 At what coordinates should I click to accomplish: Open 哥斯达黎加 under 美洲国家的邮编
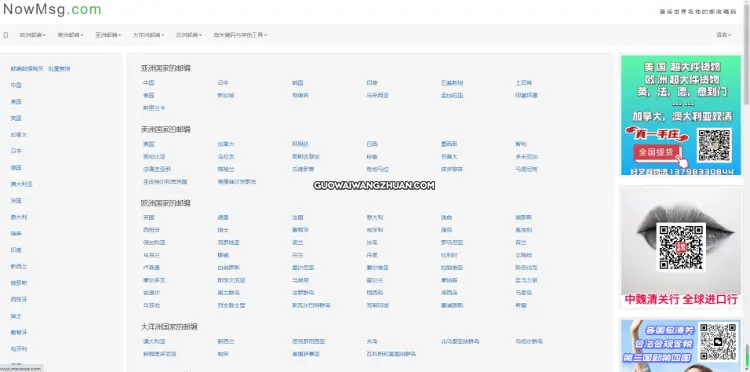coord(306,156)
